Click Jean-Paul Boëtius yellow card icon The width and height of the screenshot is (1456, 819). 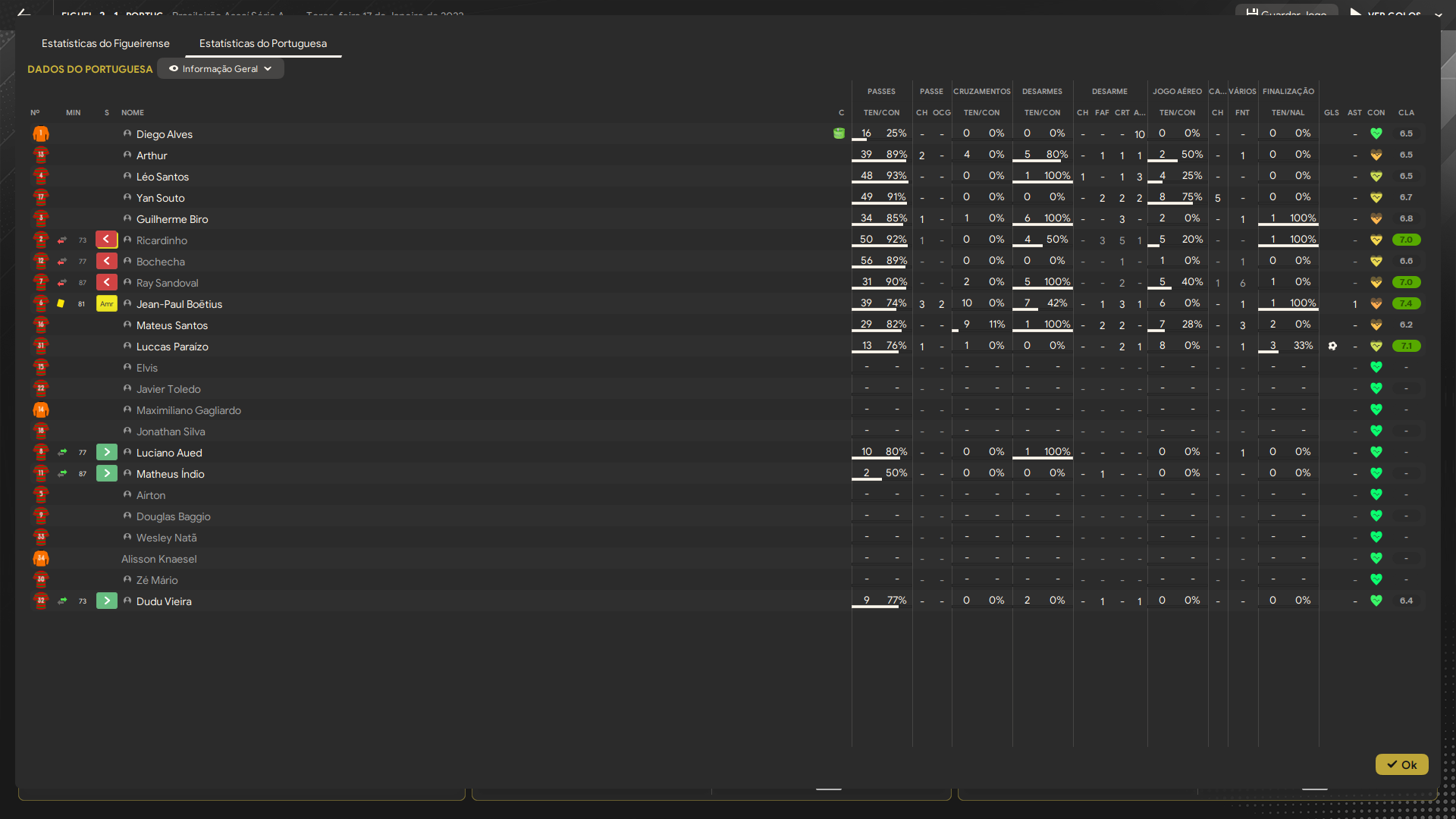pyautogui.click(x=61, y=303)
